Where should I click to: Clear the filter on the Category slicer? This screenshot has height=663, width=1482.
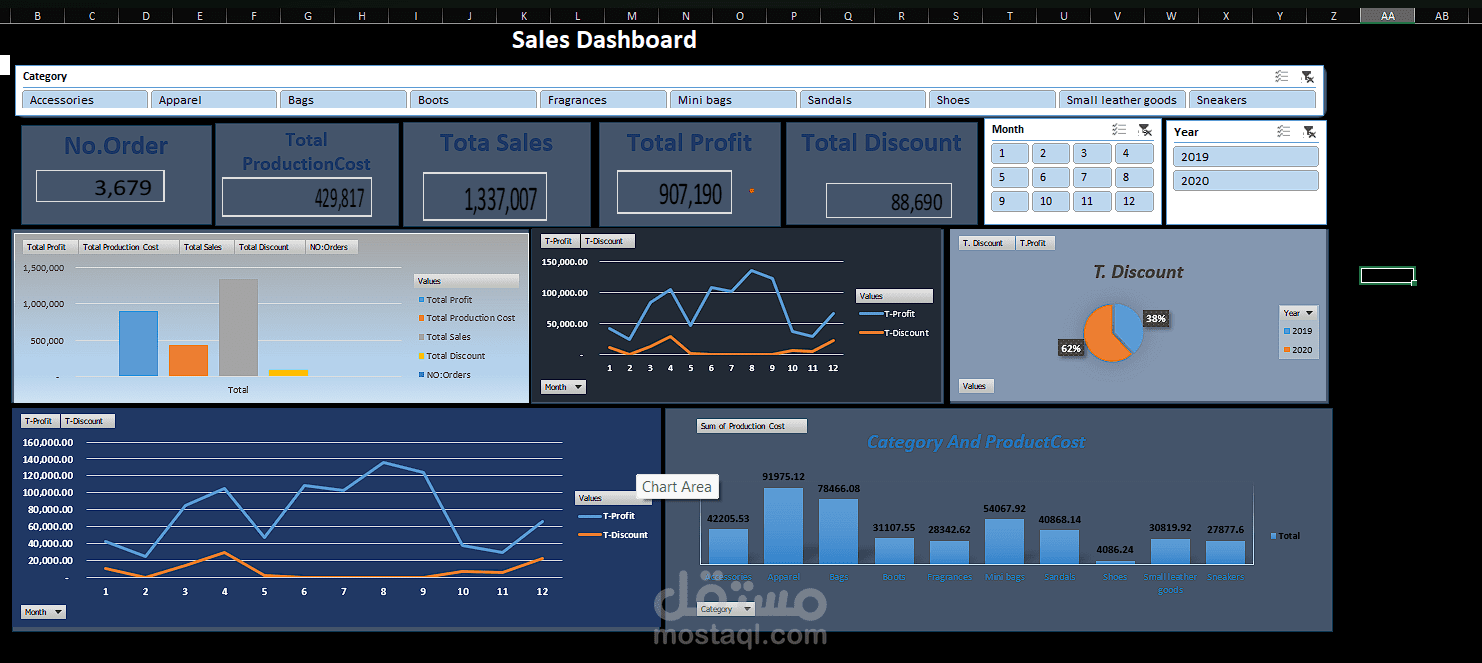click(x=1307, y=76)
